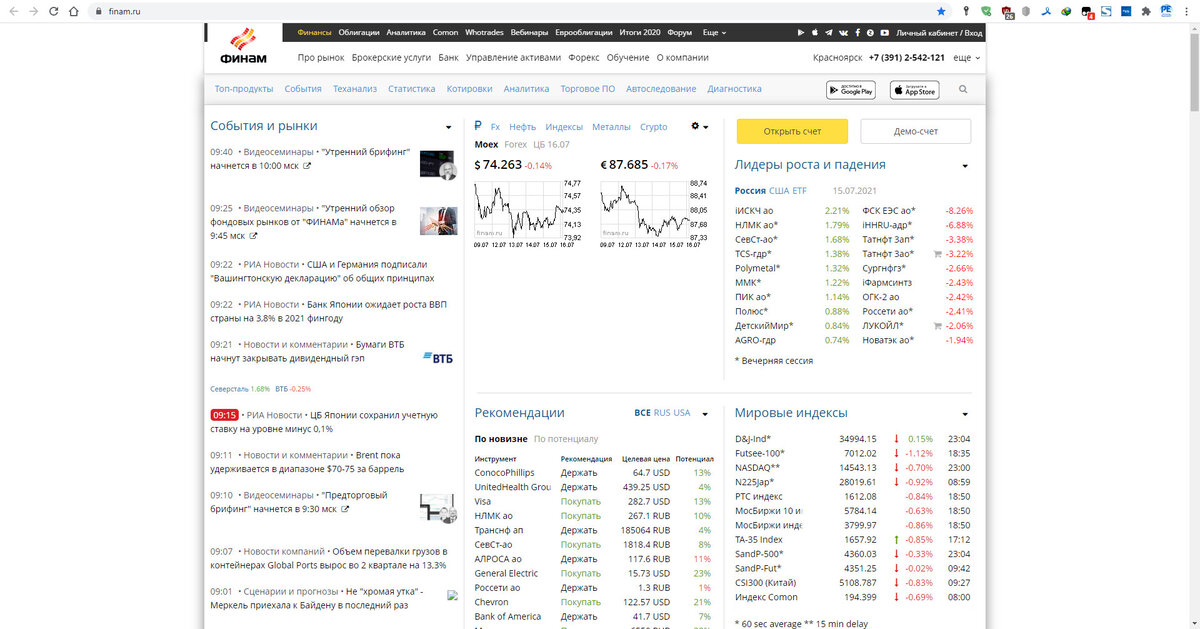The width and height of the screenshot is (1200, 629).
Task: Open the NASDAQ** index row
Action: pyautogui.click(x=853, y=467)
